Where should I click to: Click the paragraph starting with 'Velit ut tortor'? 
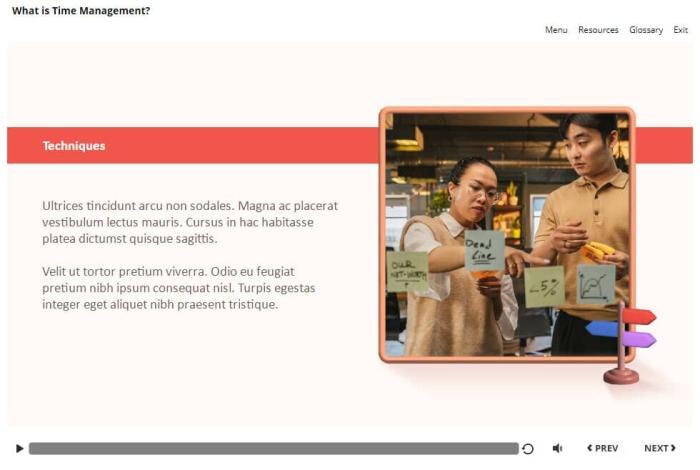point(178,288)
